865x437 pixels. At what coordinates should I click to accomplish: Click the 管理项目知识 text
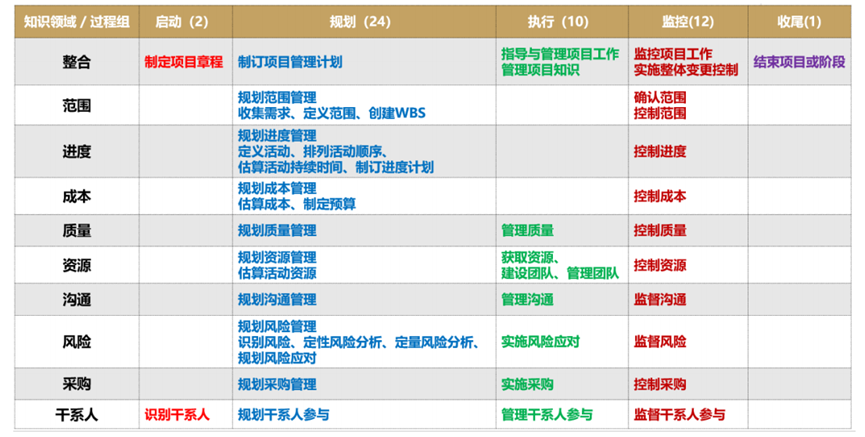point(541,71)
